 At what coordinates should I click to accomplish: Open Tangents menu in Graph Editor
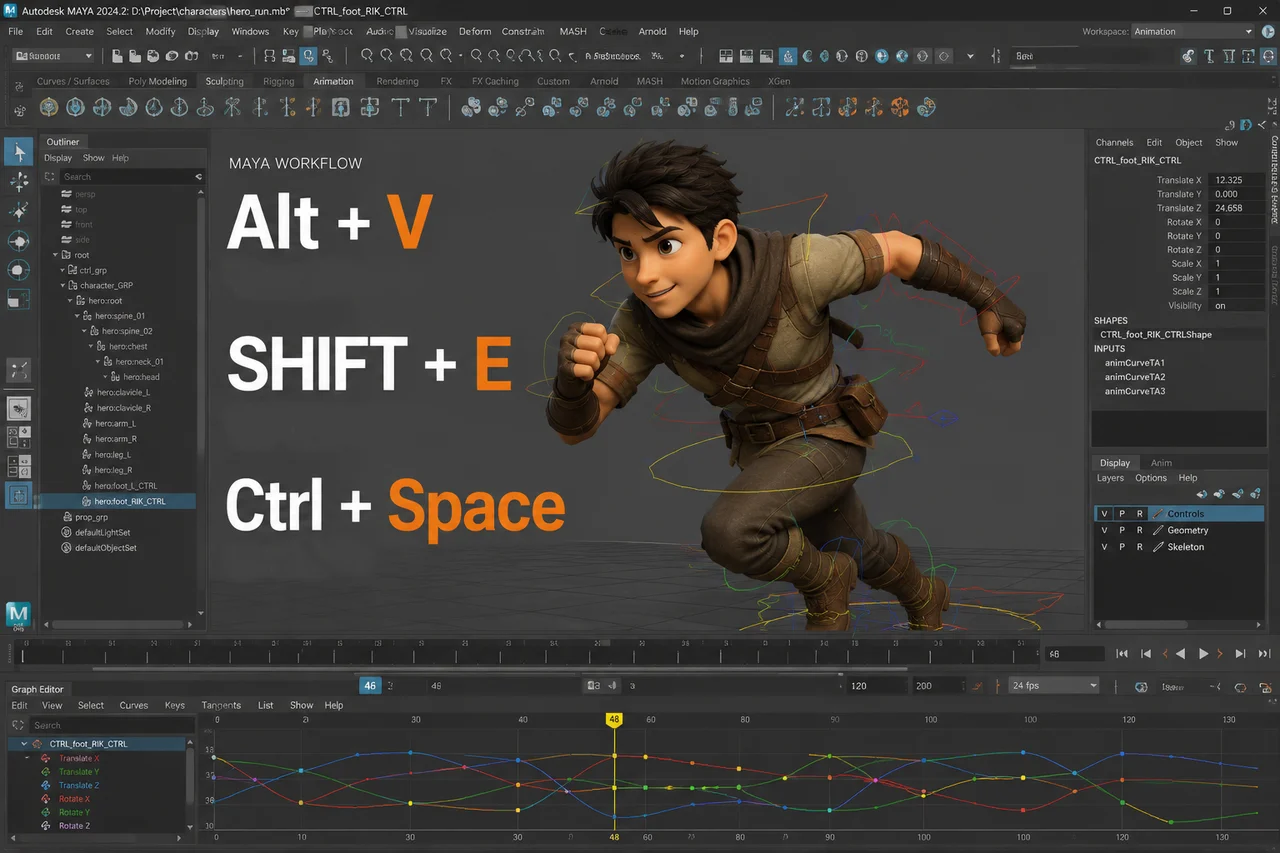coord(221,705)
